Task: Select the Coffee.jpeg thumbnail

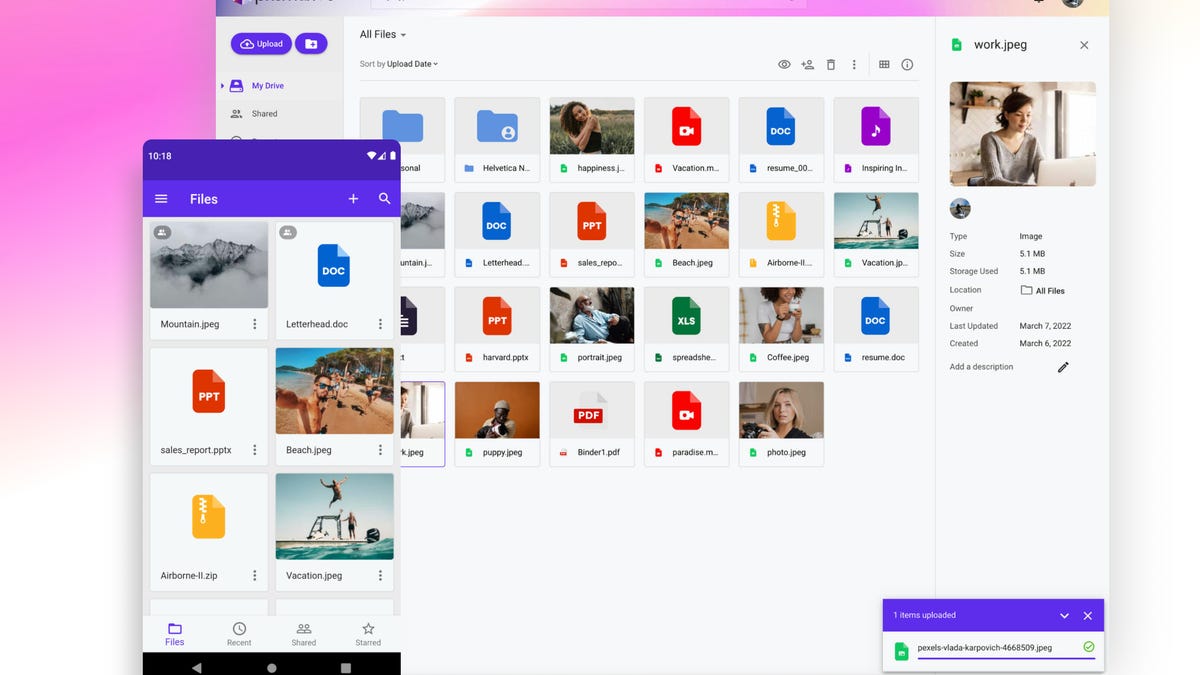Action: pos(781,316)
